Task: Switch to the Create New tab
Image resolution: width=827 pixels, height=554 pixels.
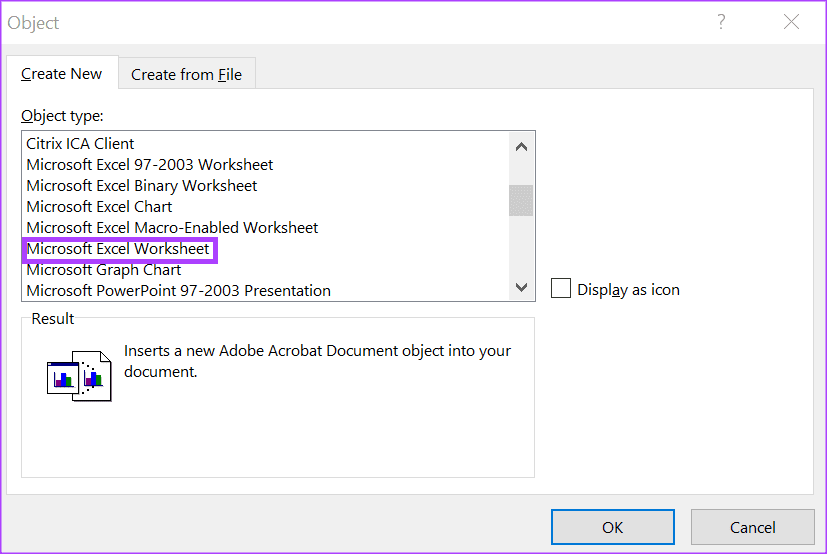Action: (x=62, y=73)
